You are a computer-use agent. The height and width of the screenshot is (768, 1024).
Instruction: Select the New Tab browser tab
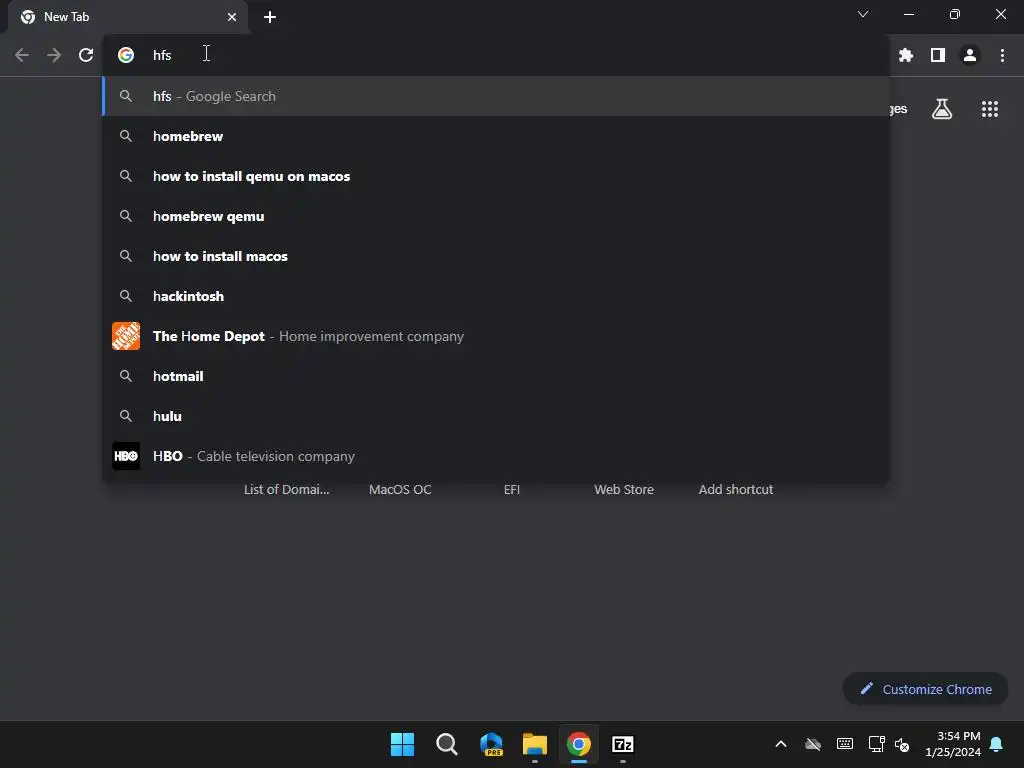pyautogui.click(x=128, y=17)
